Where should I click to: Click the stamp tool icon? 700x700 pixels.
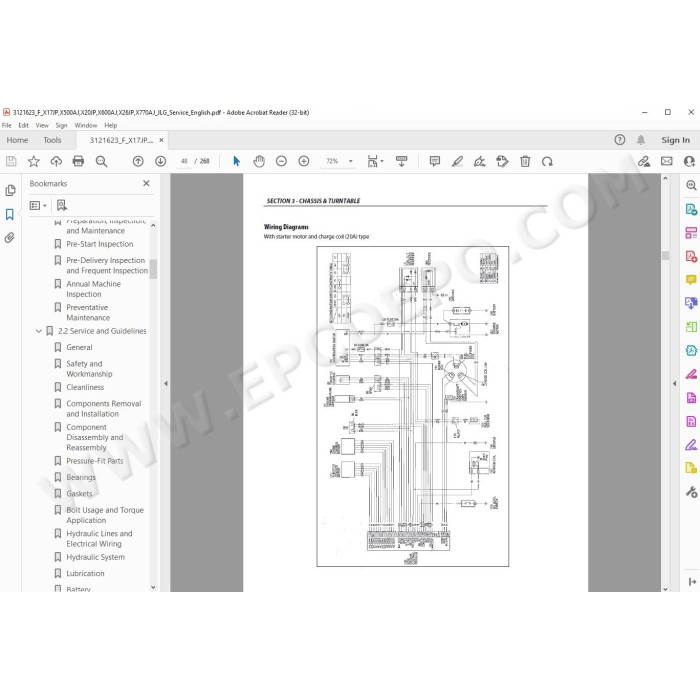502,161
